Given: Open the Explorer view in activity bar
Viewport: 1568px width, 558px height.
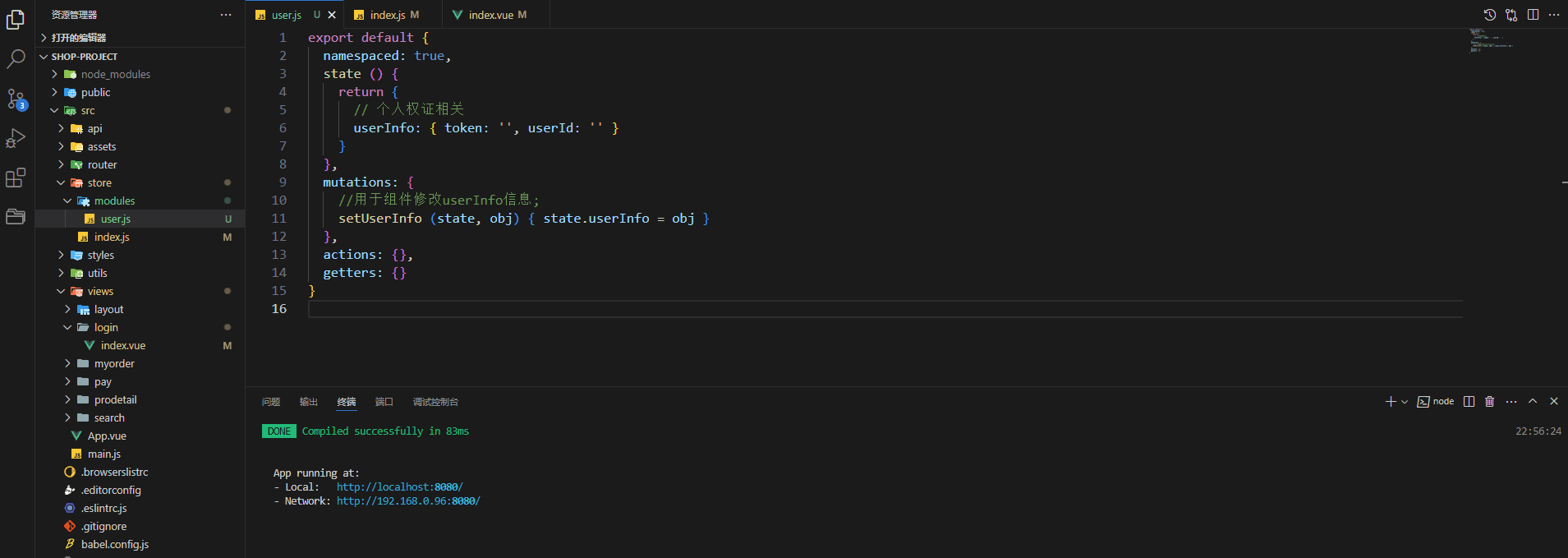Looking at the screenshot, I should click(x=16, y=20).
